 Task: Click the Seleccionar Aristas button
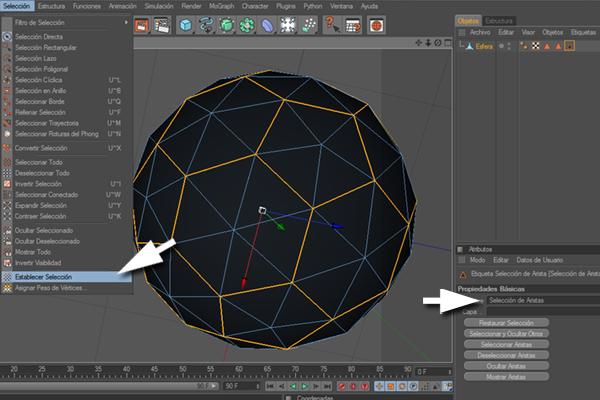[506, 344]
